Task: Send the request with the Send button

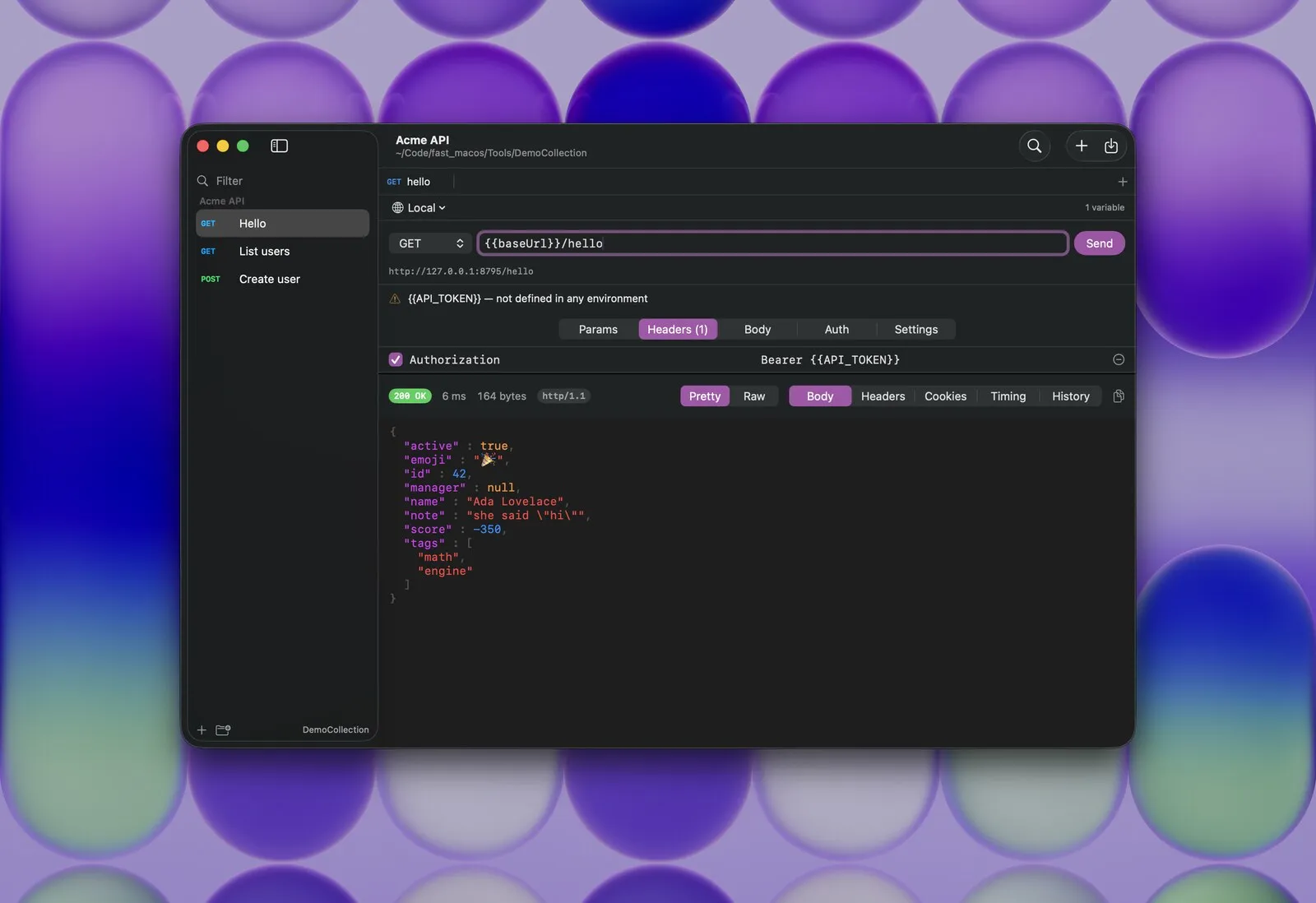Action: pyautogui.click(x=1099, y=243)
